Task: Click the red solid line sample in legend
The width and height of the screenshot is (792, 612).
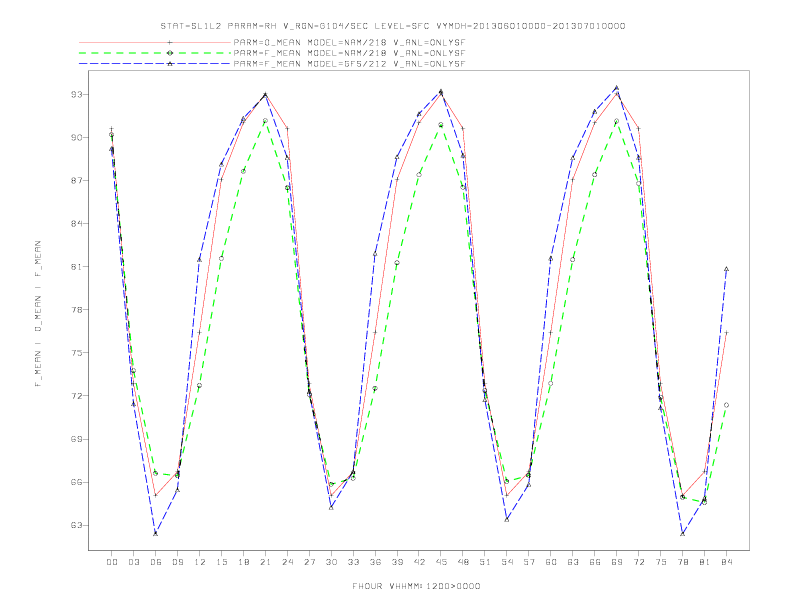Action: [155, 42]
